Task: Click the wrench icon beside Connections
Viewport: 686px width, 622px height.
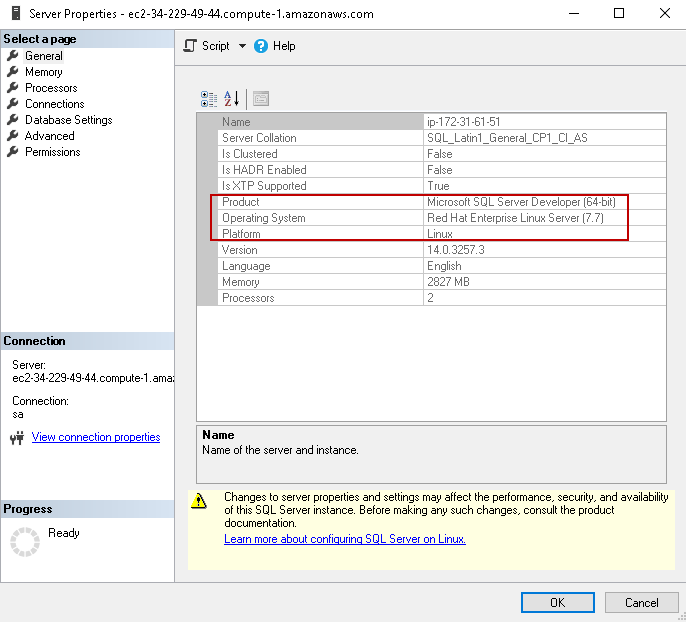Action: [x=13, y=104]
